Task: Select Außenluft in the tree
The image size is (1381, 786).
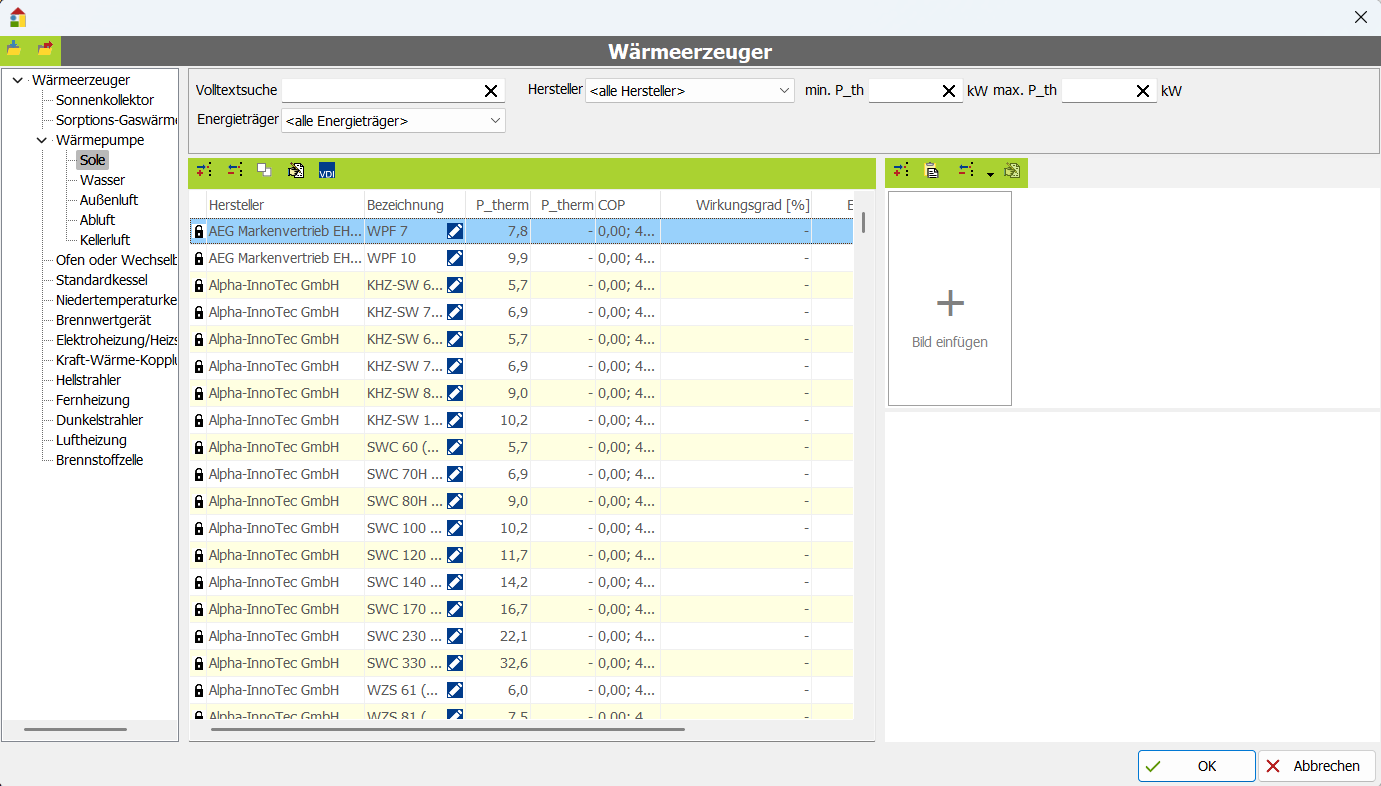Action: pos(109,200)
